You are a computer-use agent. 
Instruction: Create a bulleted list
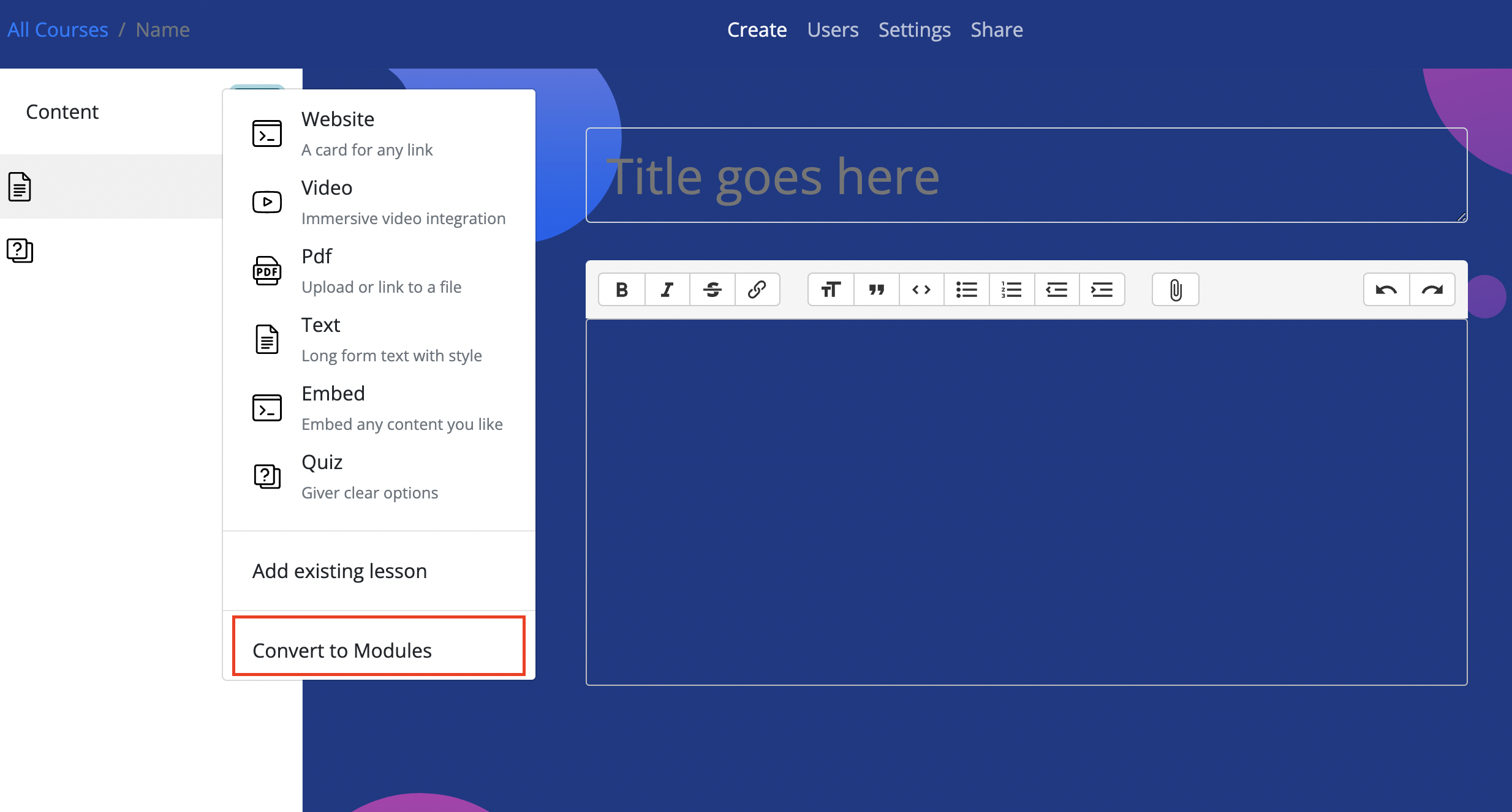tap(967, 290)
